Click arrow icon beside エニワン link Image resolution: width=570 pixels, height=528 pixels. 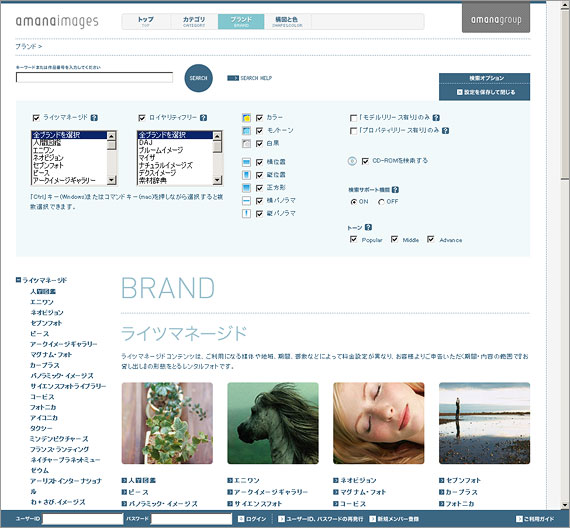tap(230, 480)
